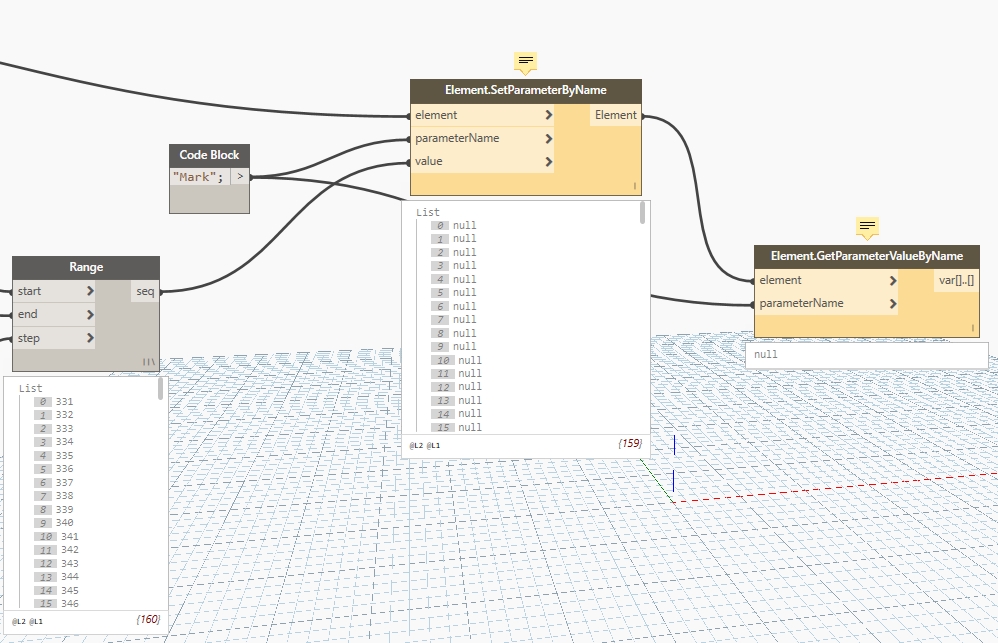Open element port chevron on GetParameterValueByName
Image resolution: width=998 pixels, height=643 pixels.
892,280
